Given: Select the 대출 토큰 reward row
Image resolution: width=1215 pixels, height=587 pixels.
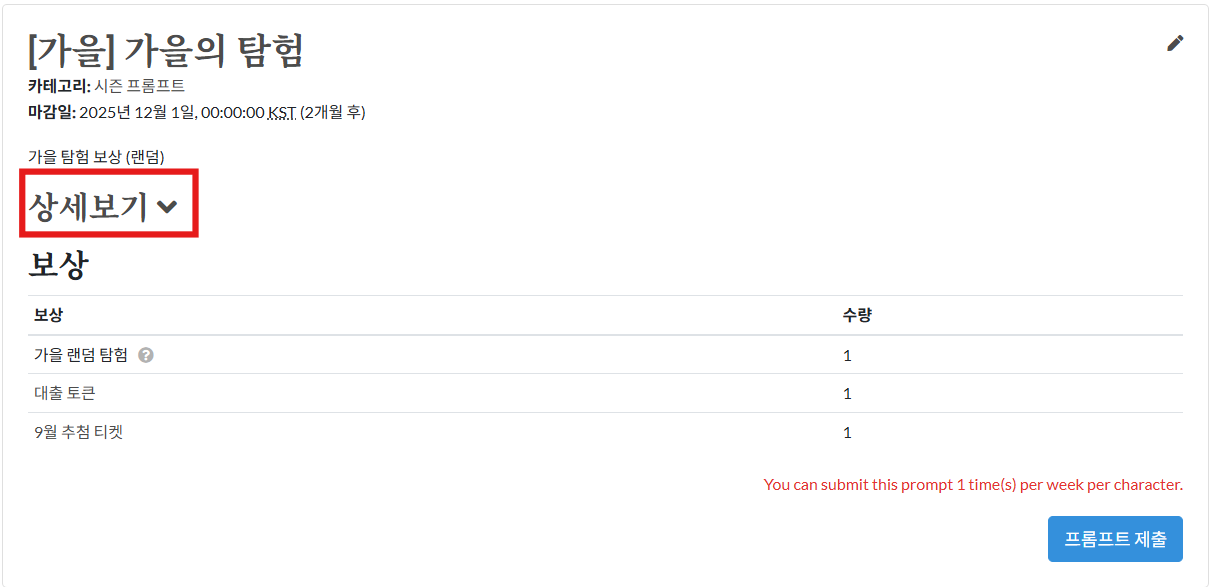Looking at the screenshot, I should click(x=605, y=393).
